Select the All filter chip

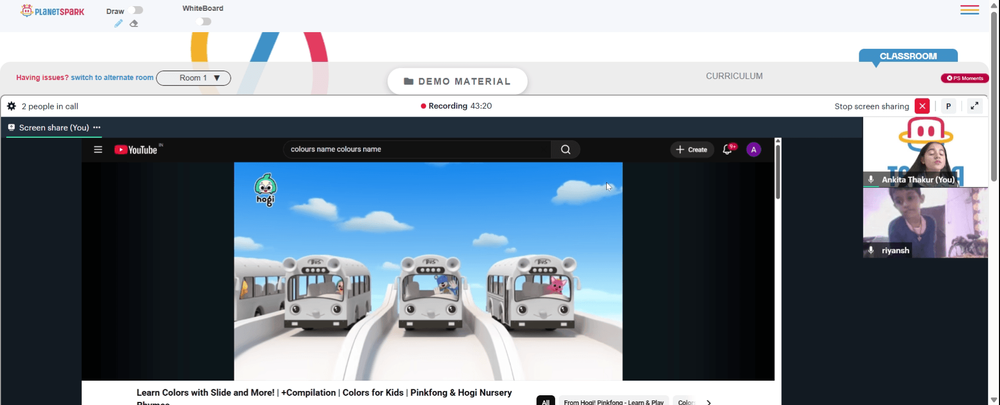coord(545,402)
